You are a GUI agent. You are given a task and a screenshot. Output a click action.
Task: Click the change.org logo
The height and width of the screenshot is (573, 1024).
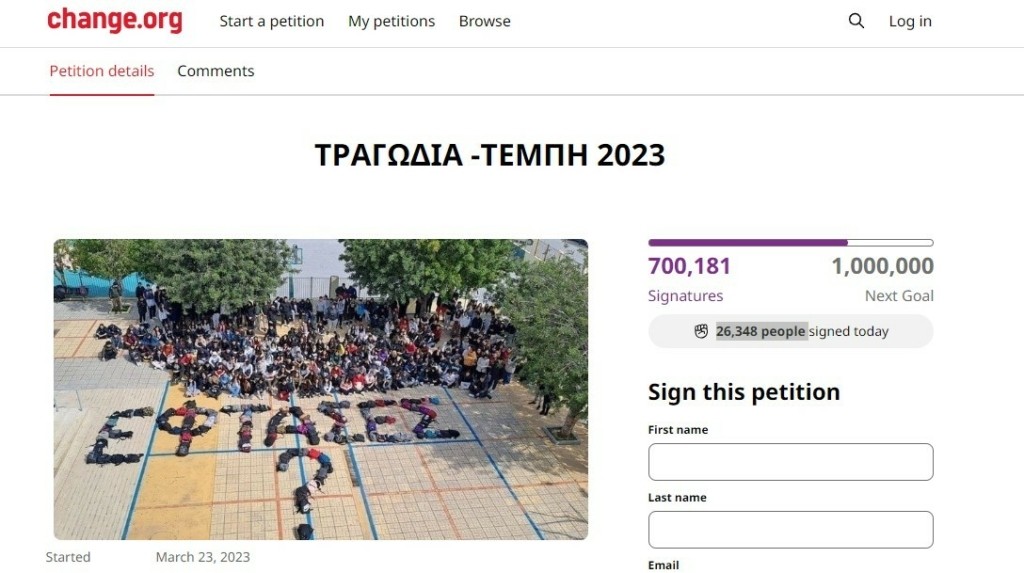tap(115, 20)
